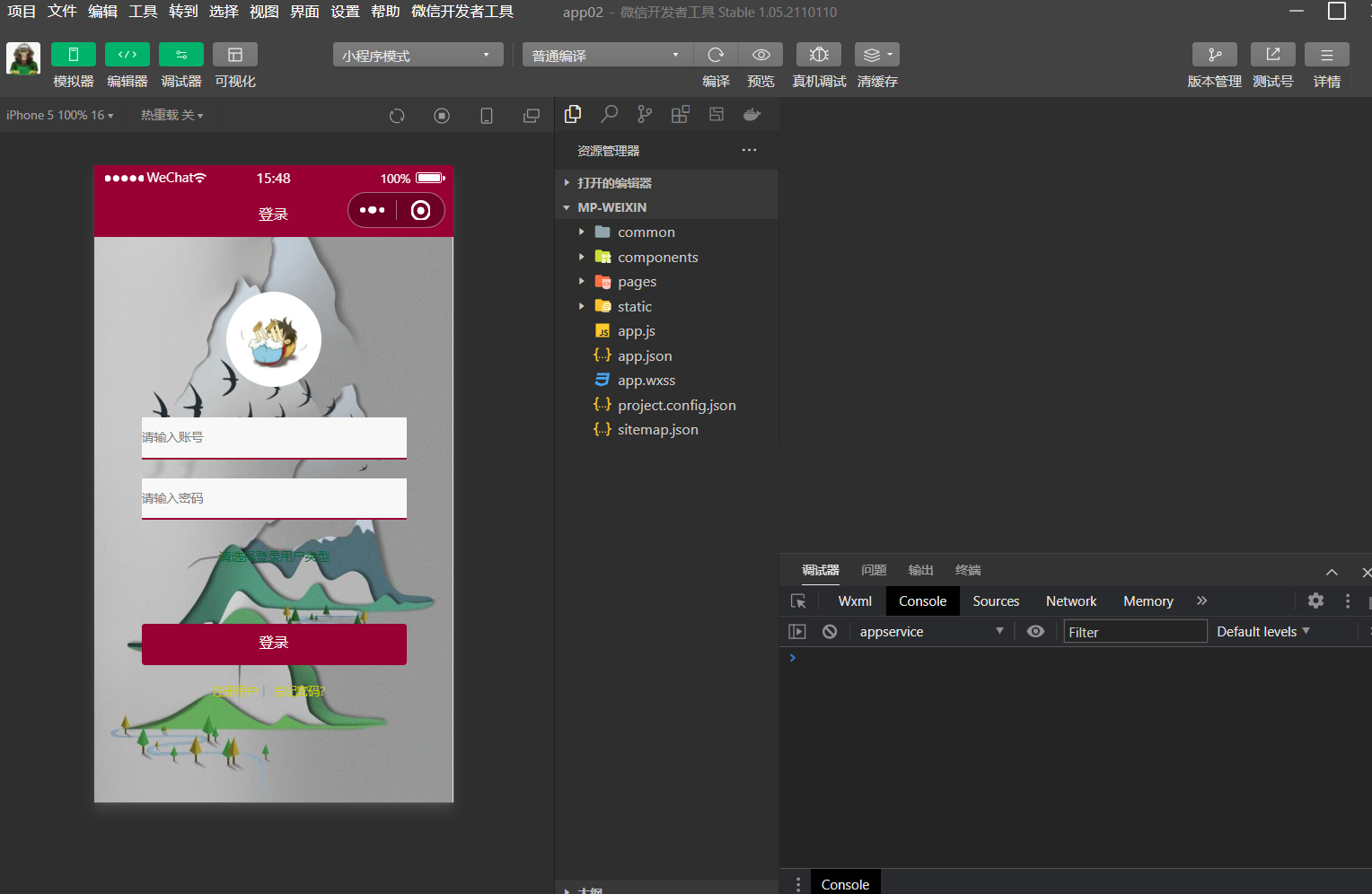Click the red 登录 login button

pos(274,644)
